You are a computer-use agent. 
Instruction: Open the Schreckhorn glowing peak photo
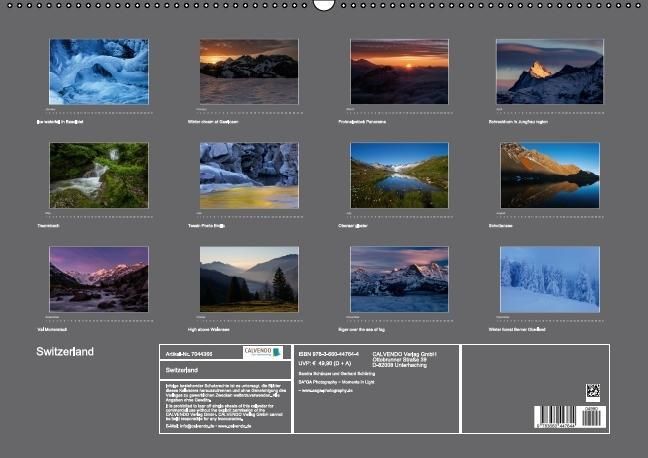pos(550,72)
